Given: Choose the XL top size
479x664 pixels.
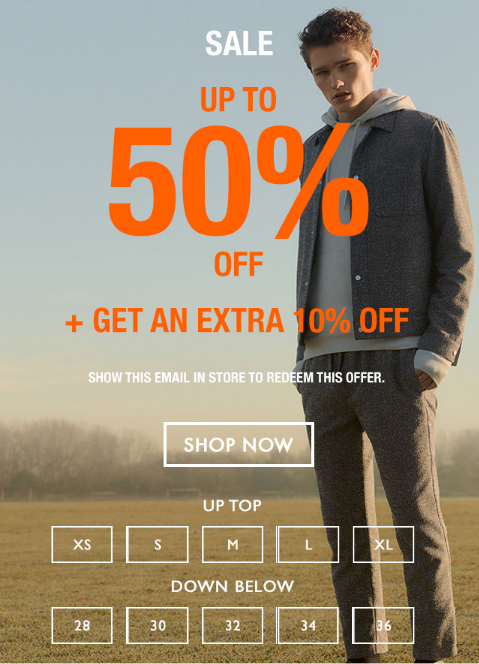Looking at the screenshot, I should (383, 544).
